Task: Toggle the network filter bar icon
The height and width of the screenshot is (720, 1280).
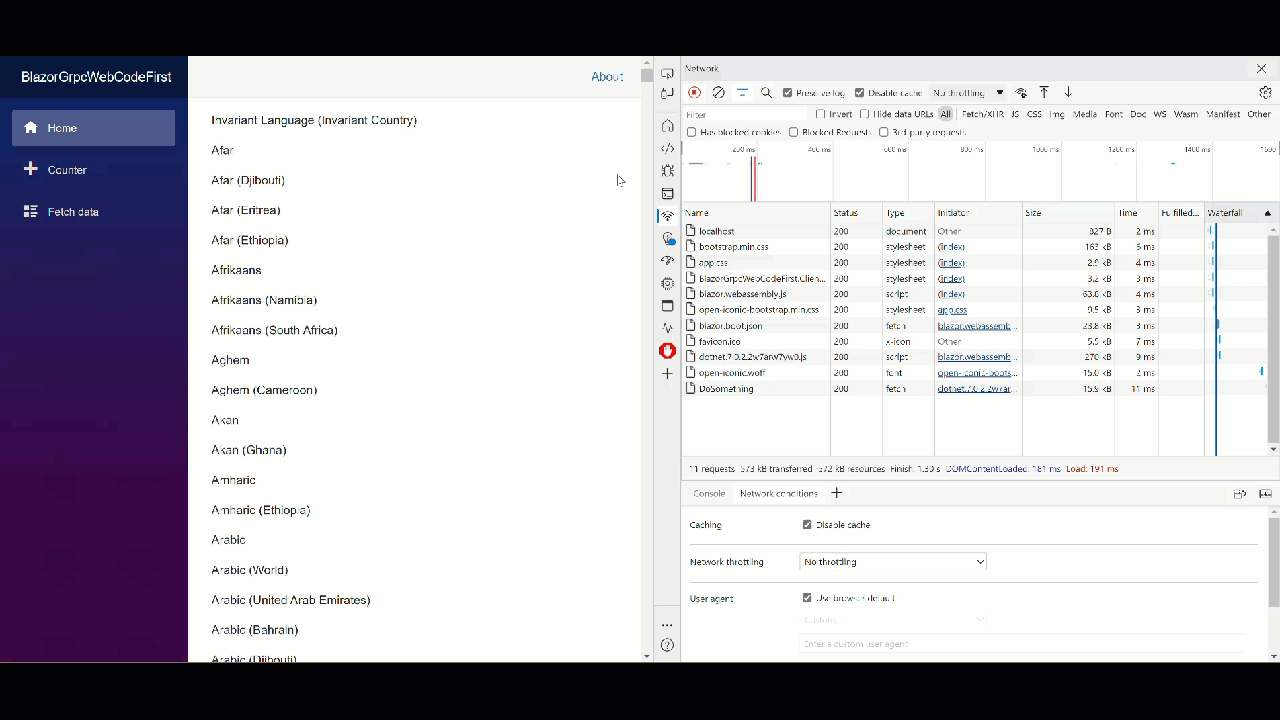Action: point(742,92)
